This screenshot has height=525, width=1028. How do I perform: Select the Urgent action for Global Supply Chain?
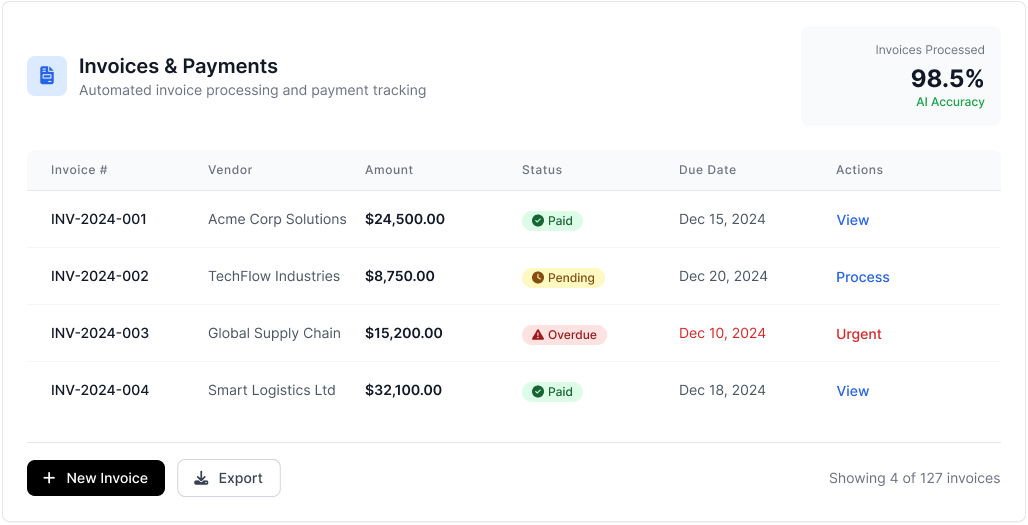(x=858, y=334)
